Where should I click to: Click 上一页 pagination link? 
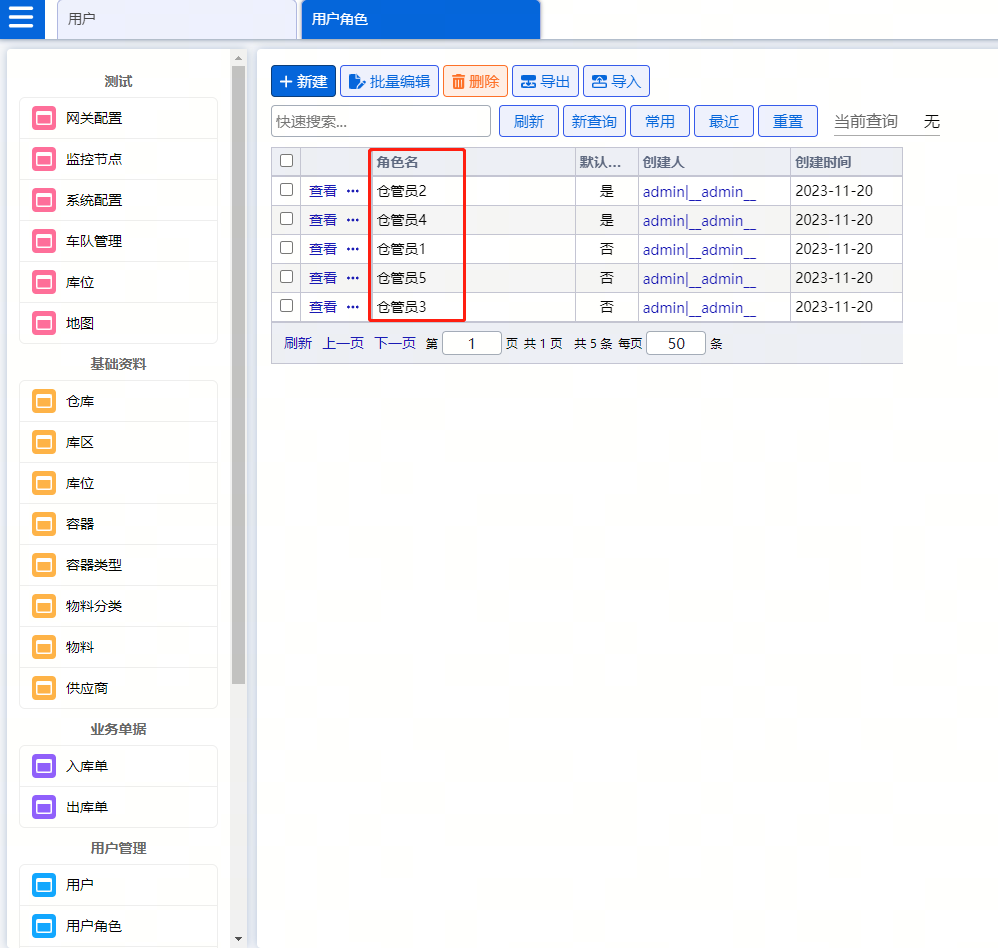click(x=343, y=343)
